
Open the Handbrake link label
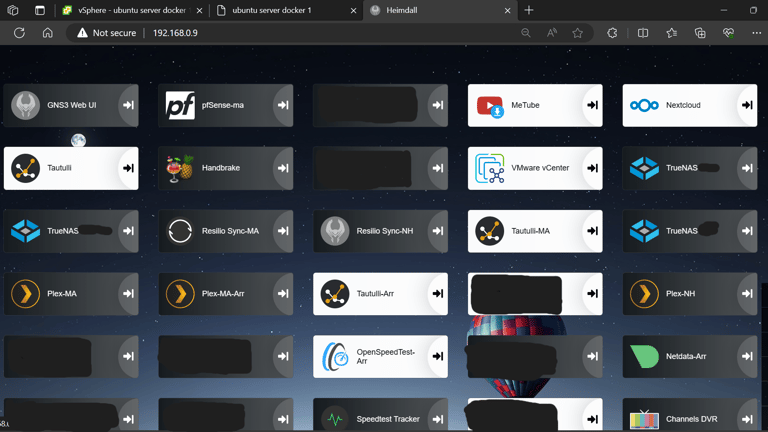point(221,168)
